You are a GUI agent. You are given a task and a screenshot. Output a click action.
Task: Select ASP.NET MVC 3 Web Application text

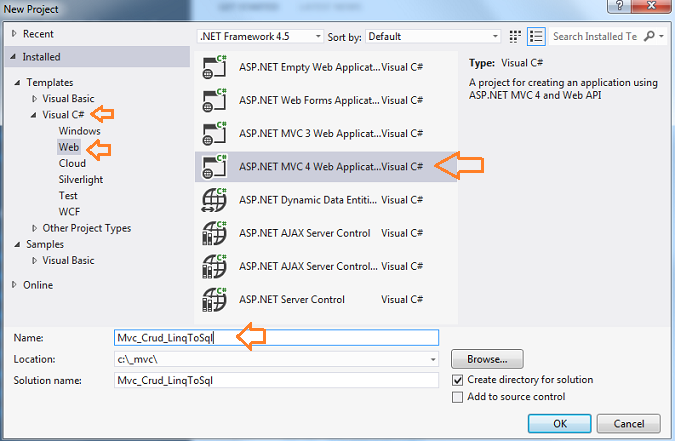pyautogui.click(x=310, y=134)
